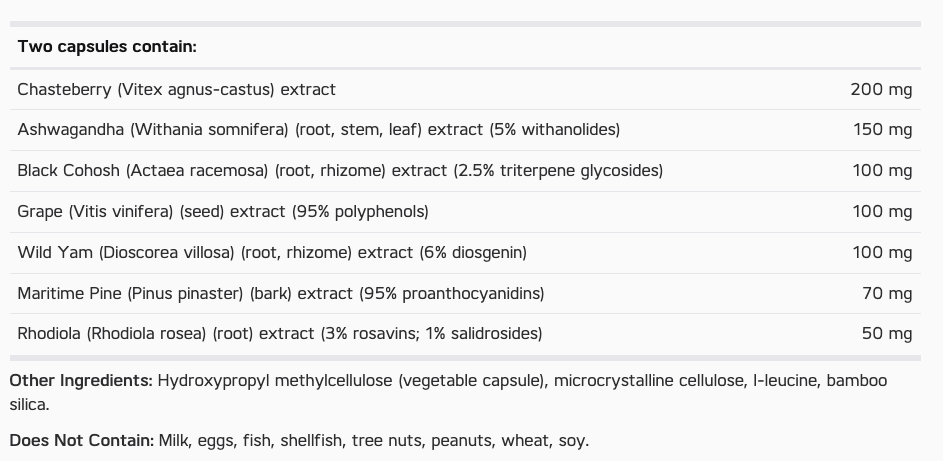Click the 150 mg Ashwagandha amount
The width and height of the screenshot is (943, 461).
(882, 130)
